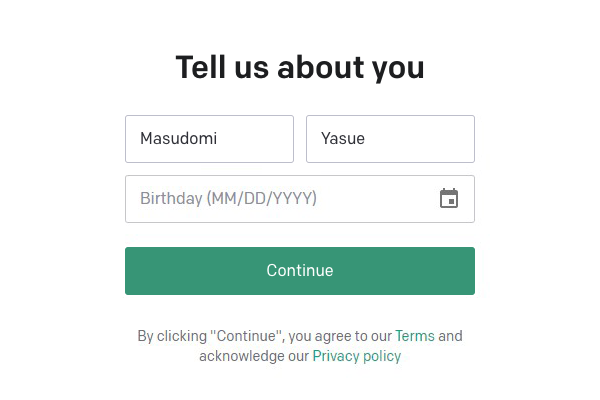
Task: View Terms of use from the disclaimer
Action: 415,336
